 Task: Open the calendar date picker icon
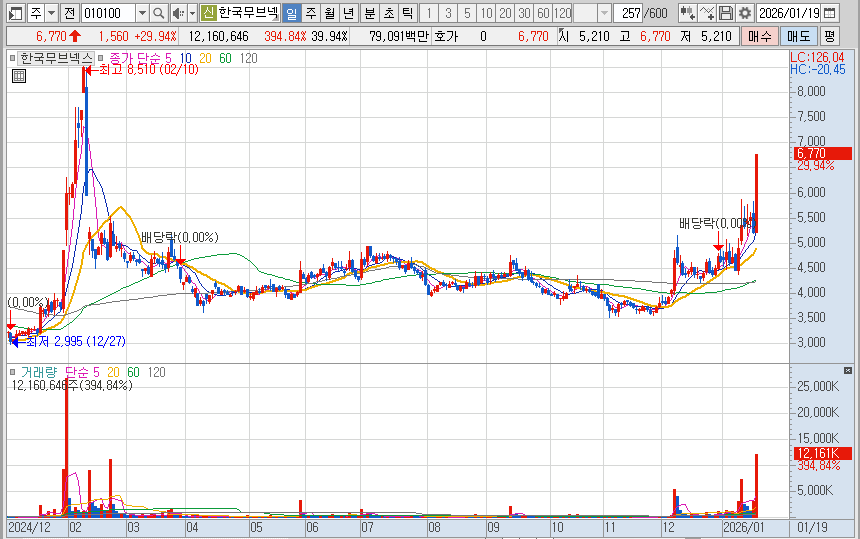(x=830, y=13)
